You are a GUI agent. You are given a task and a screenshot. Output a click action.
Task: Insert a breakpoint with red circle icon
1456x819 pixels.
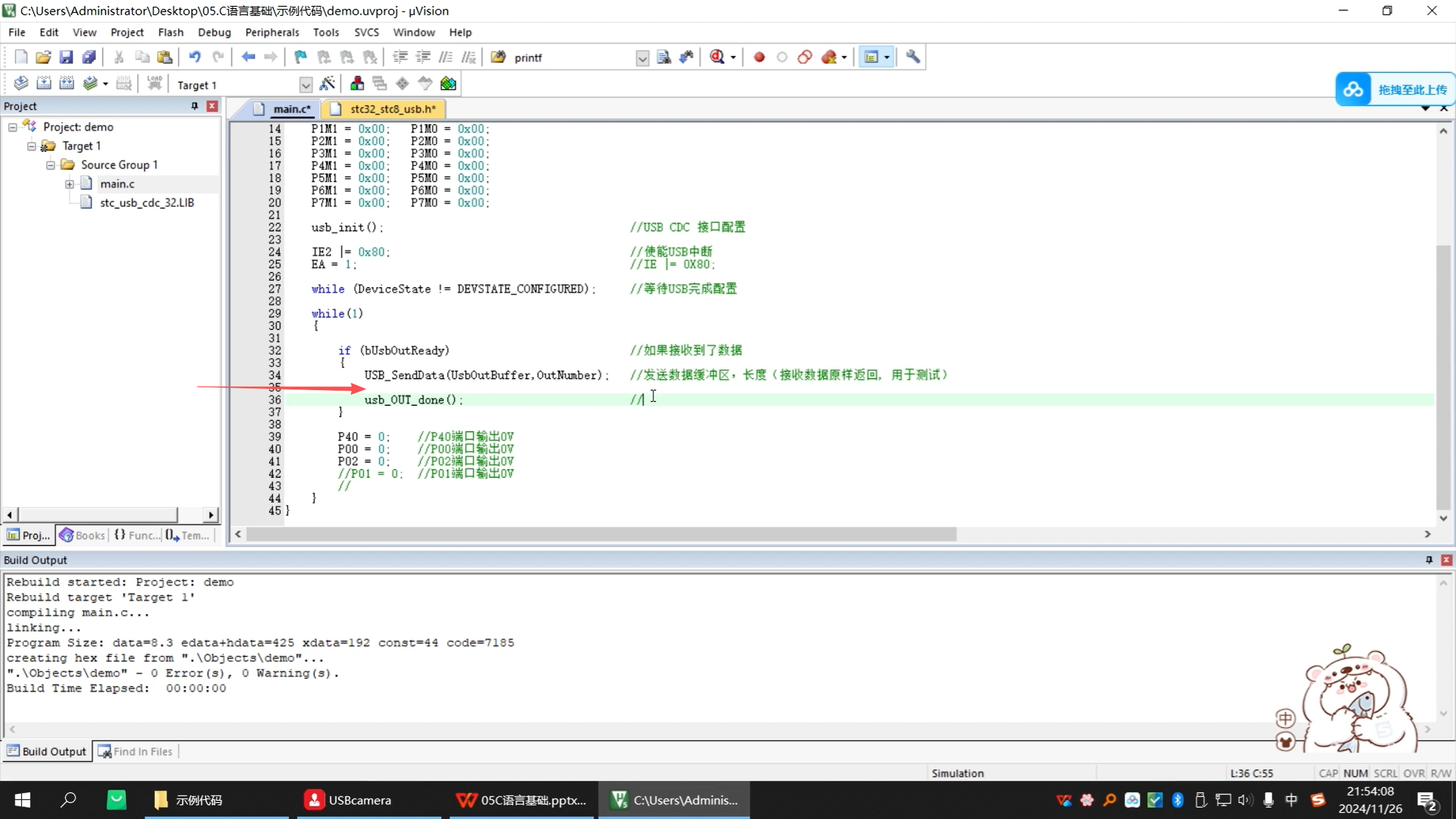pos(759,57)
